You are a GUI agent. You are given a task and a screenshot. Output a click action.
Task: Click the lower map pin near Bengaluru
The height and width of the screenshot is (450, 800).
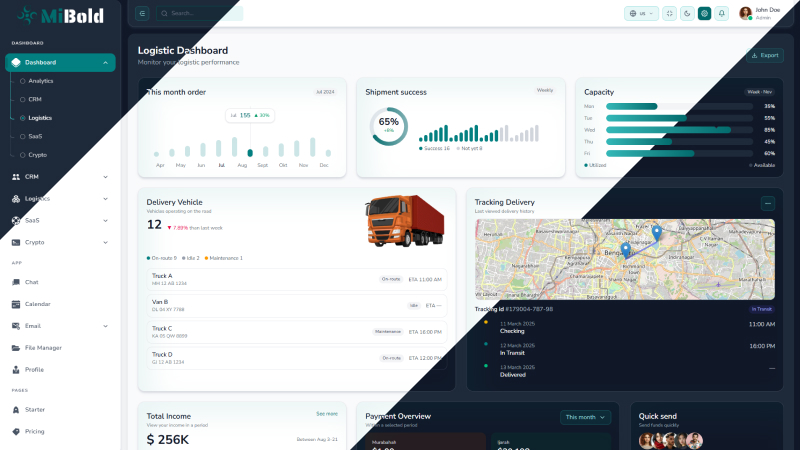pos(626,250)
